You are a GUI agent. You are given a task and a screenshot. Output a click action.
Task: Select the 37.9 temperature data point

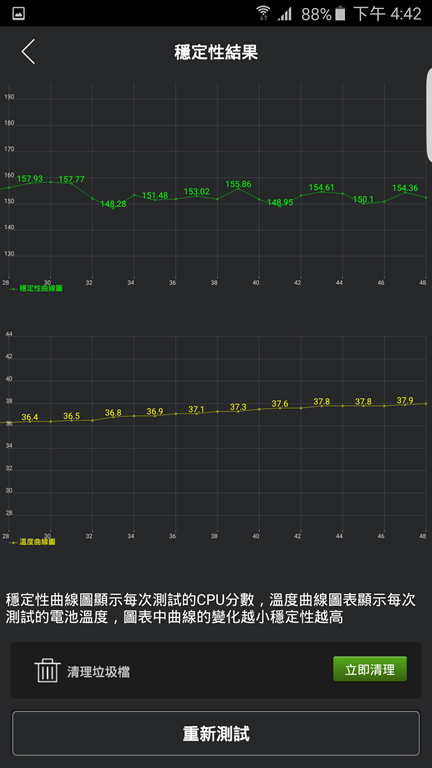[x=405, y=401]
